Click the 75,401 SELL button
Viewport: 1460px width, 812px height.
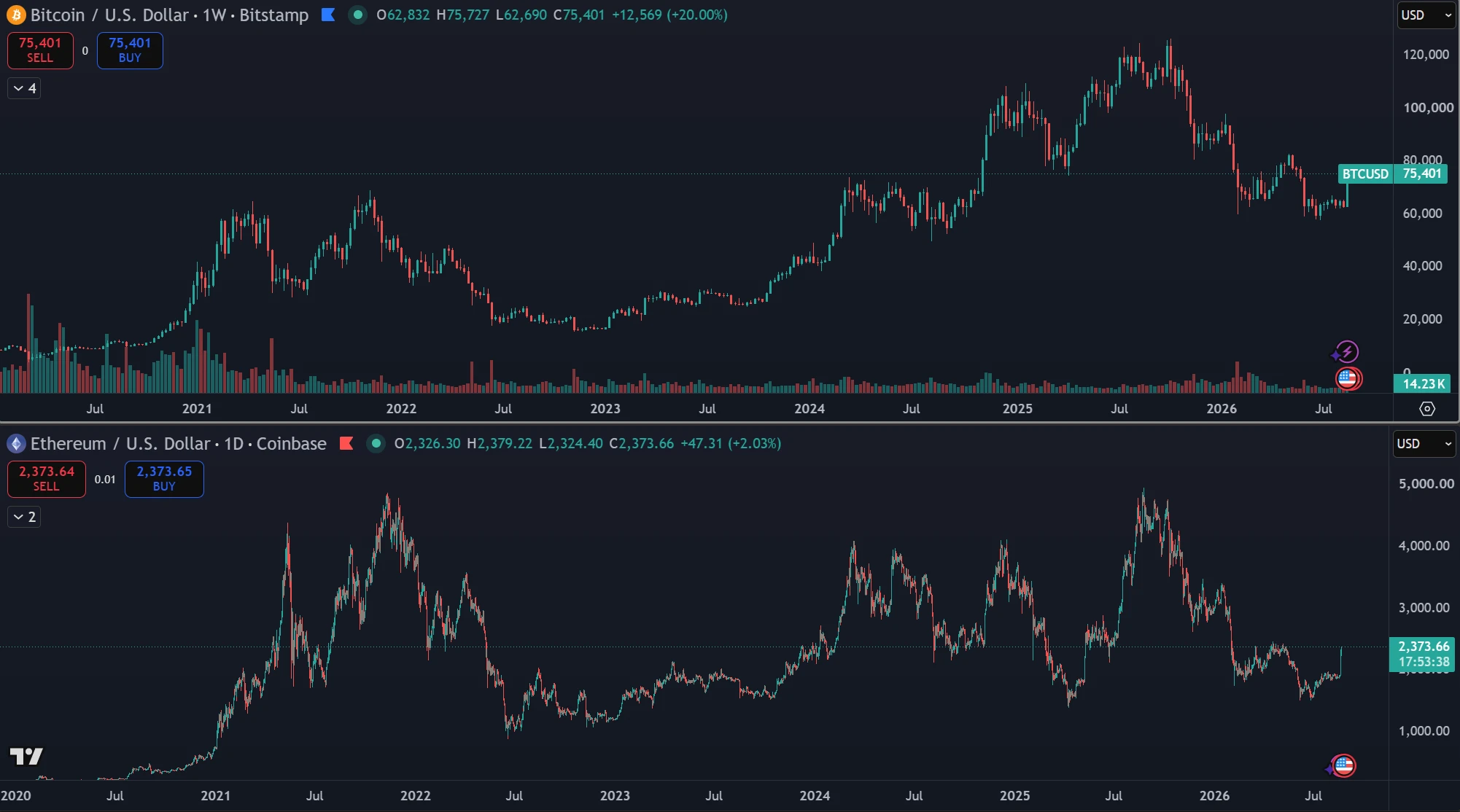(x=40, y=50)
